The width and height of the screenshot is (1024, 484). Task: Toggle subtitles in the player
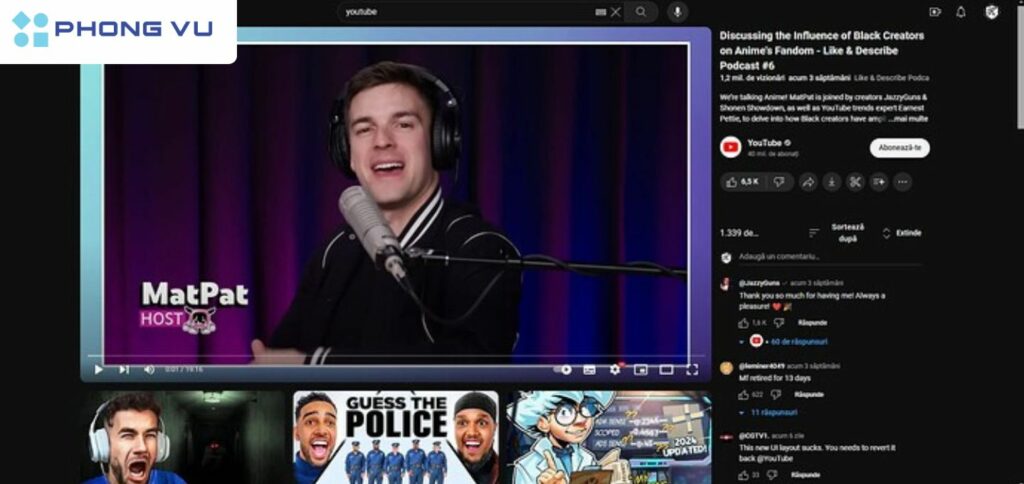(x=589, y=370)
